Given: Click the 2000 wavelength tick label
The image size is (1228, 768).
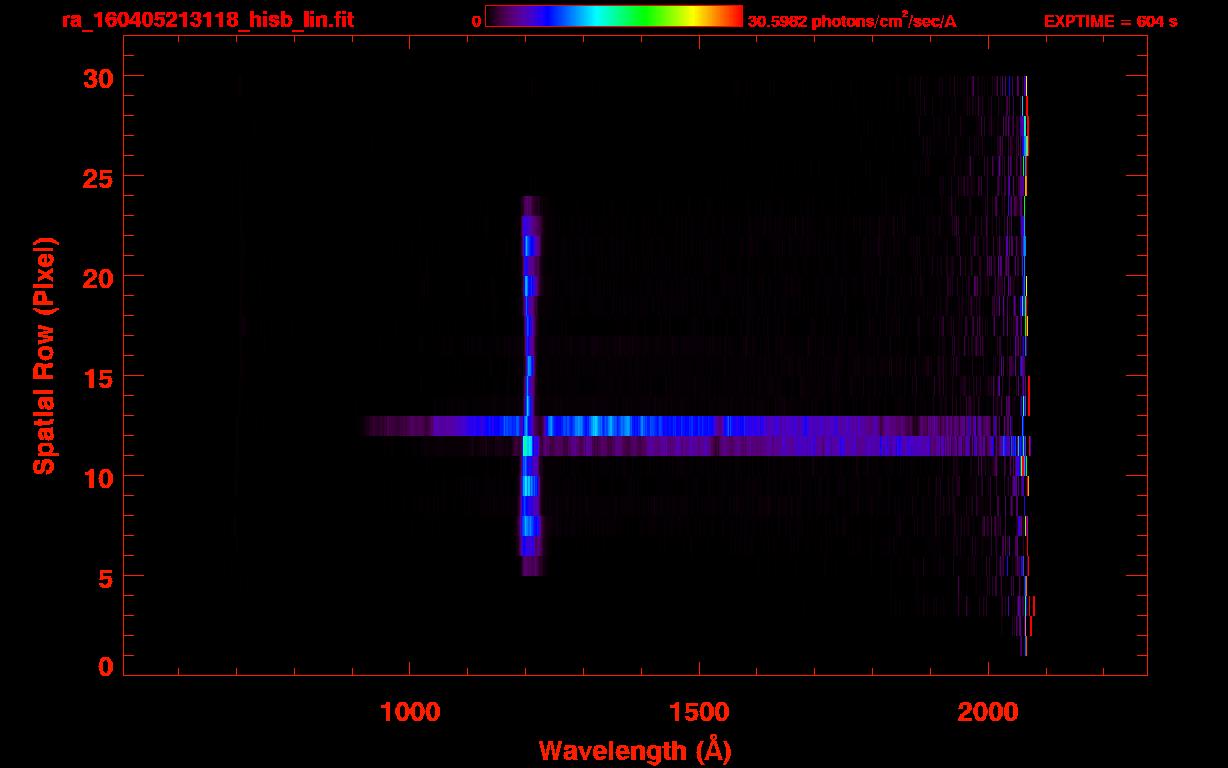Looking at the screenshot, I should [987, 711].
